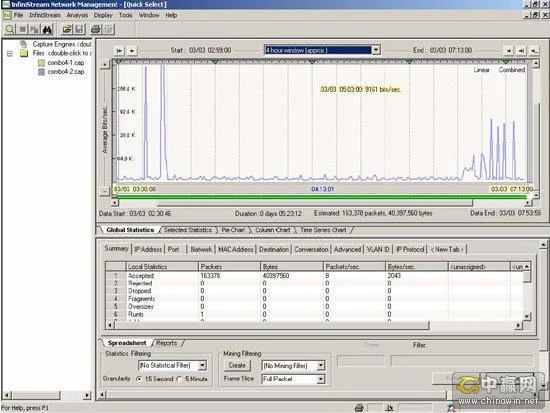550x413 pixels.
Task: Click the stop square toolbar icon
Action: coord(23,29)
